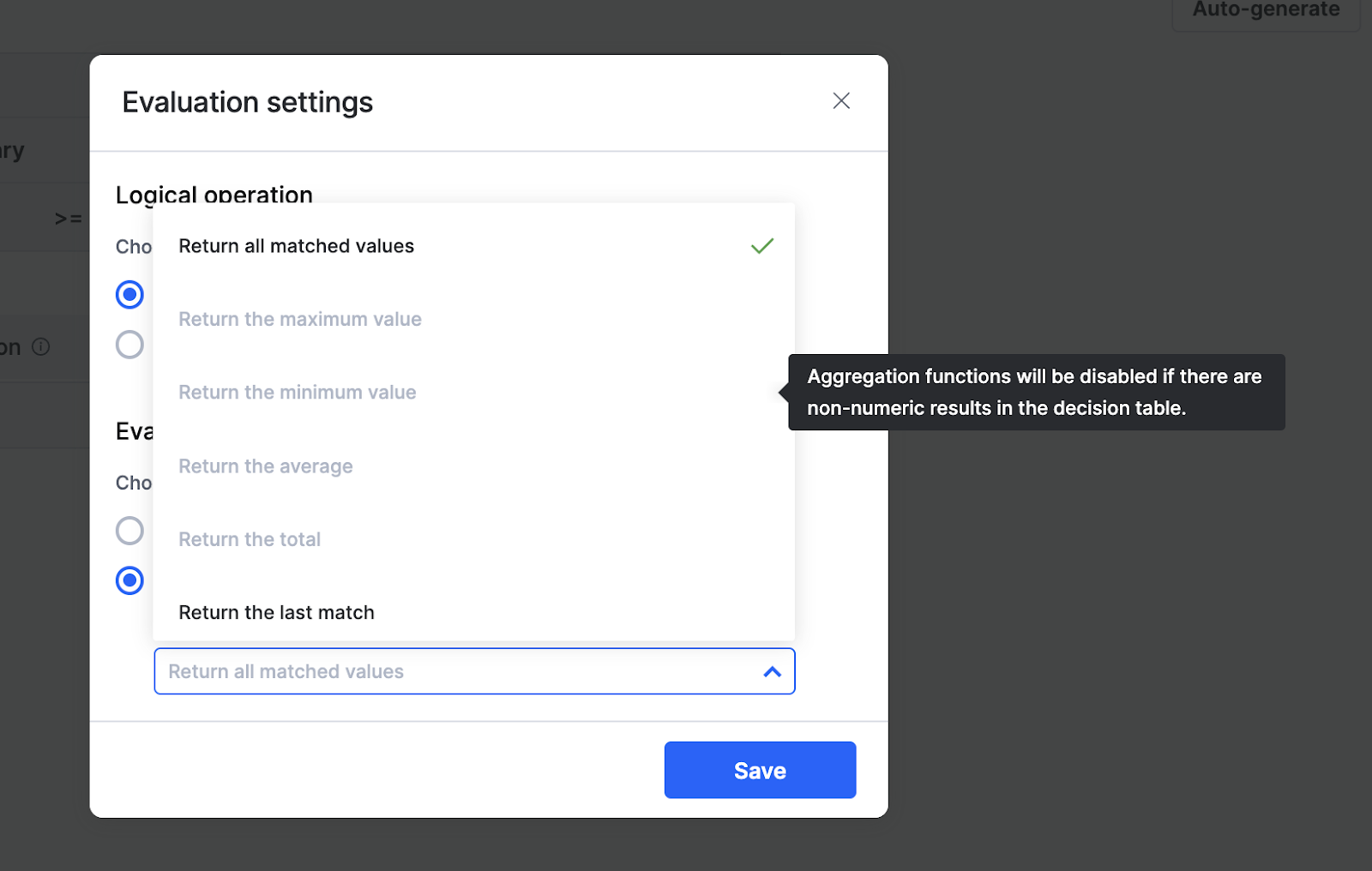Collapse the dropdown using the up chevron
The image size is (1372, 871).
pos(773,672)
